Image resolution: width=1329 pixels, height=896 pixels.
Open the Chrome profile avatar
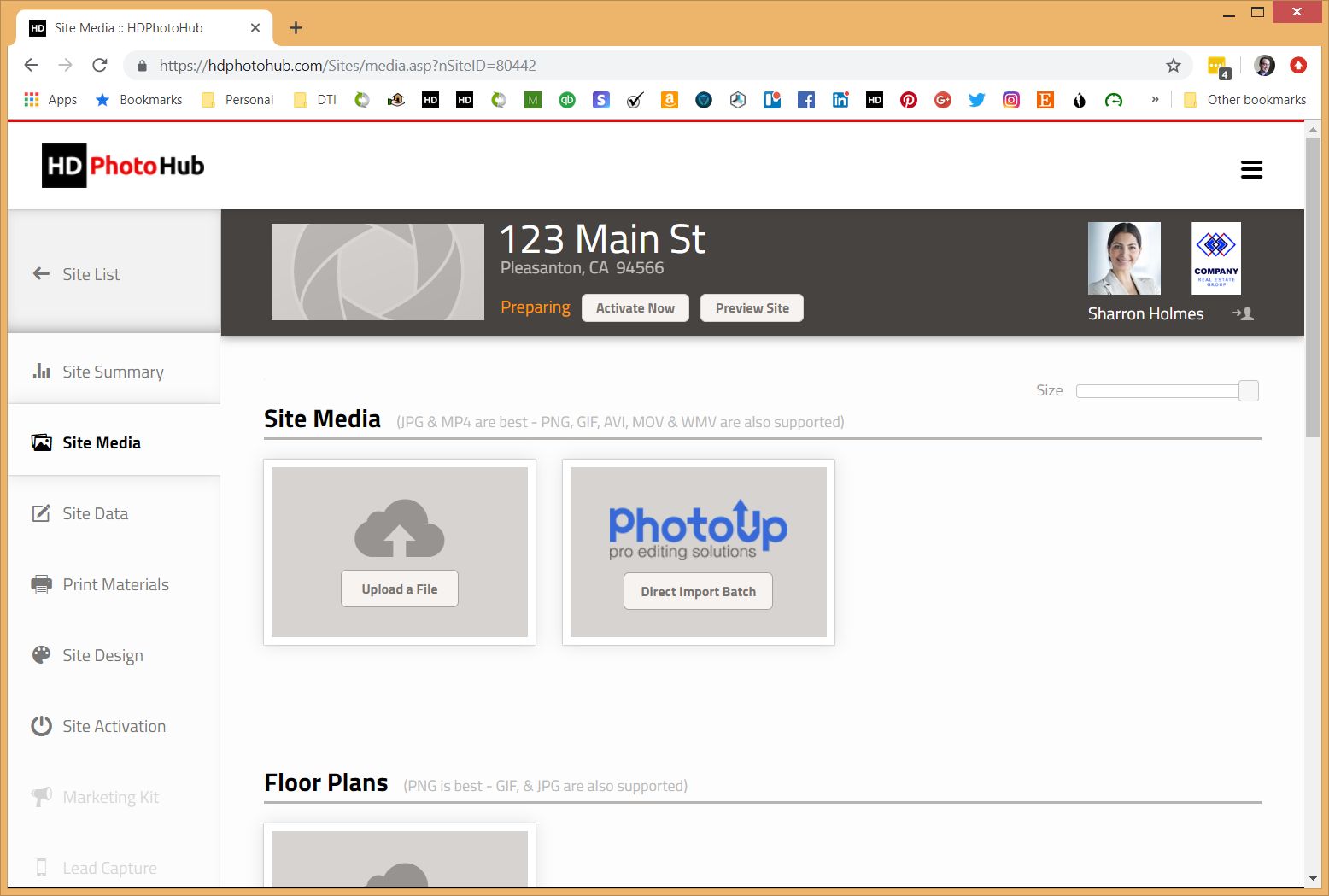[x=1265, y=66]
